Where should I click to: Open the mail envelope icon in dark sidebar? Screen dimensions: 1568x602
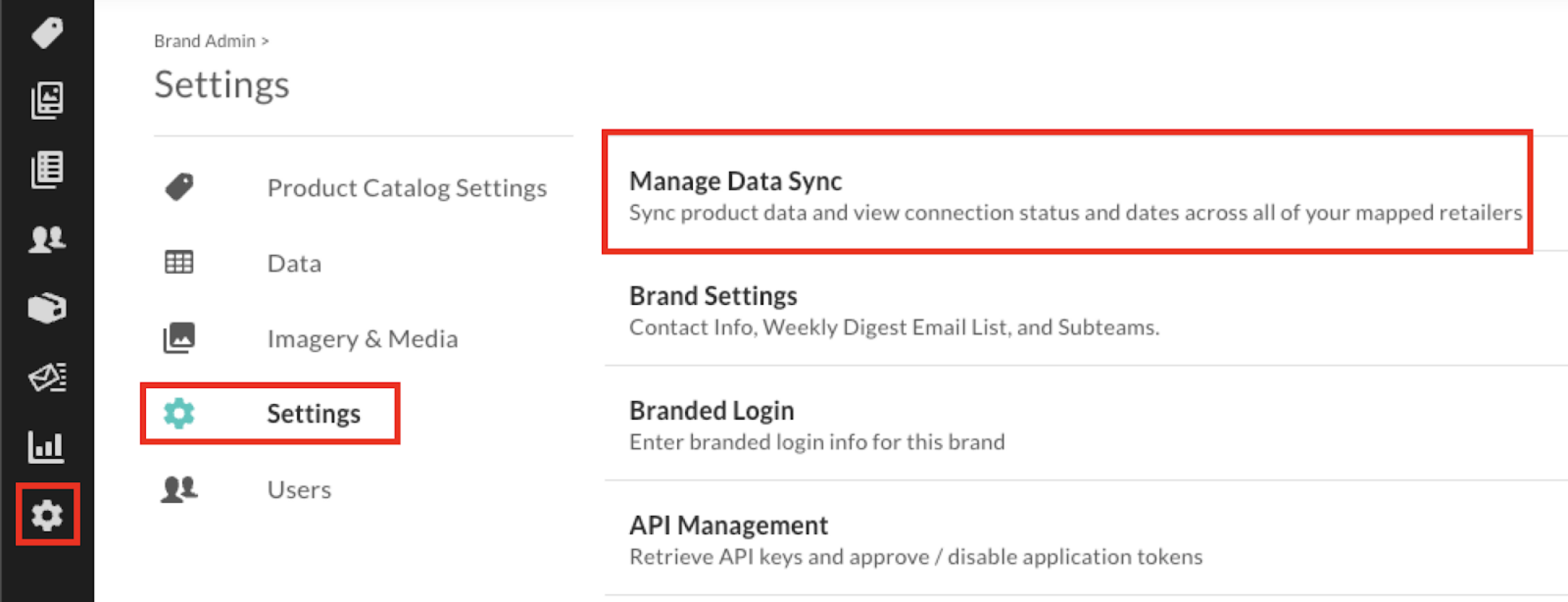pos(48,377)
